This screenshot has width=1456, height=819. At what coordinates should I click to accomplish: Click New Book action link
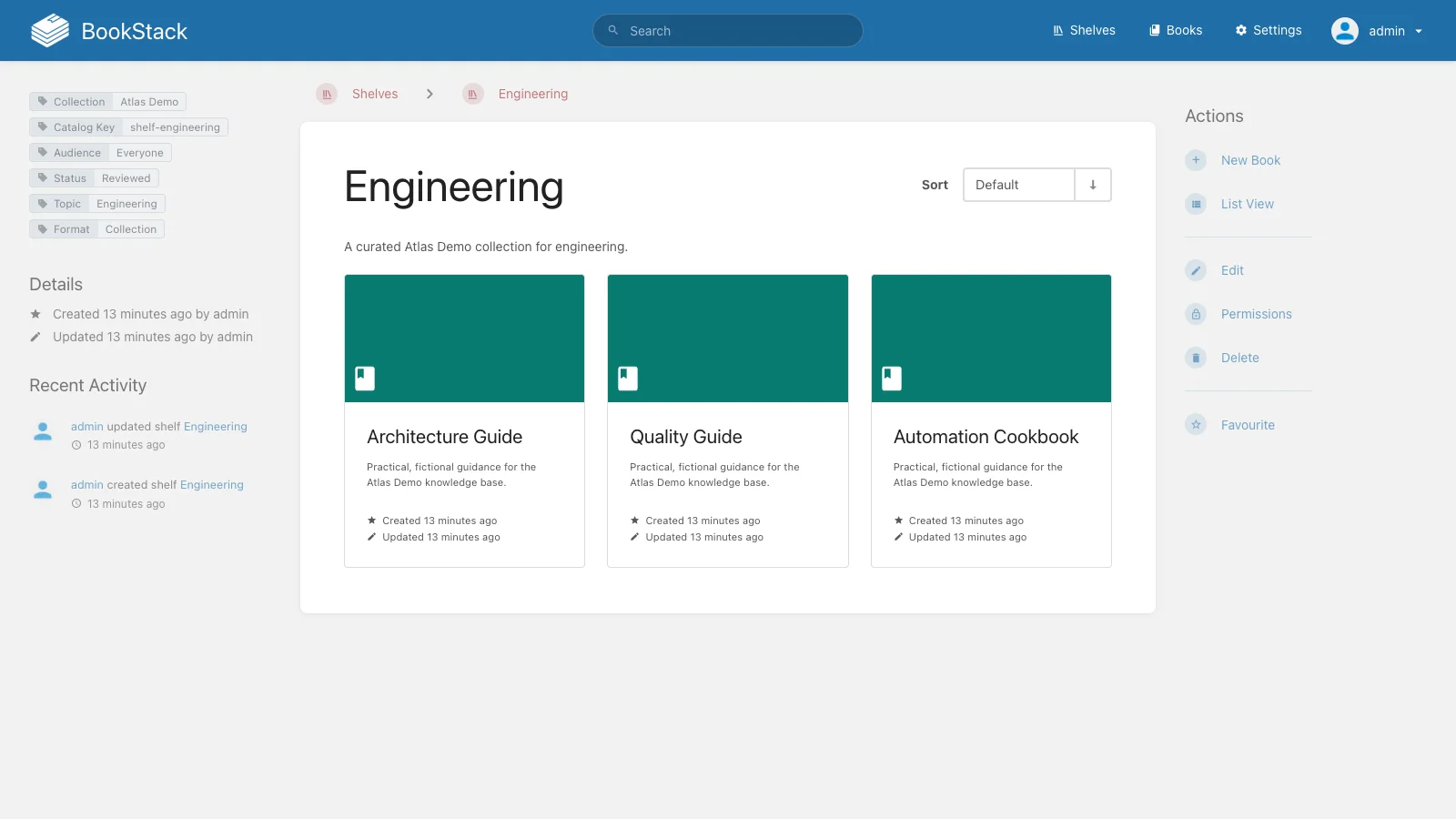point(1250,160)
